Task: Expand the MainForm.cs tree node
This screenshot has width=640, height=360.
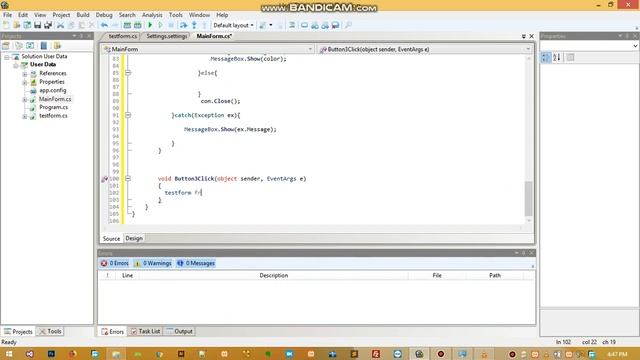Action: [x=25, y=100]
